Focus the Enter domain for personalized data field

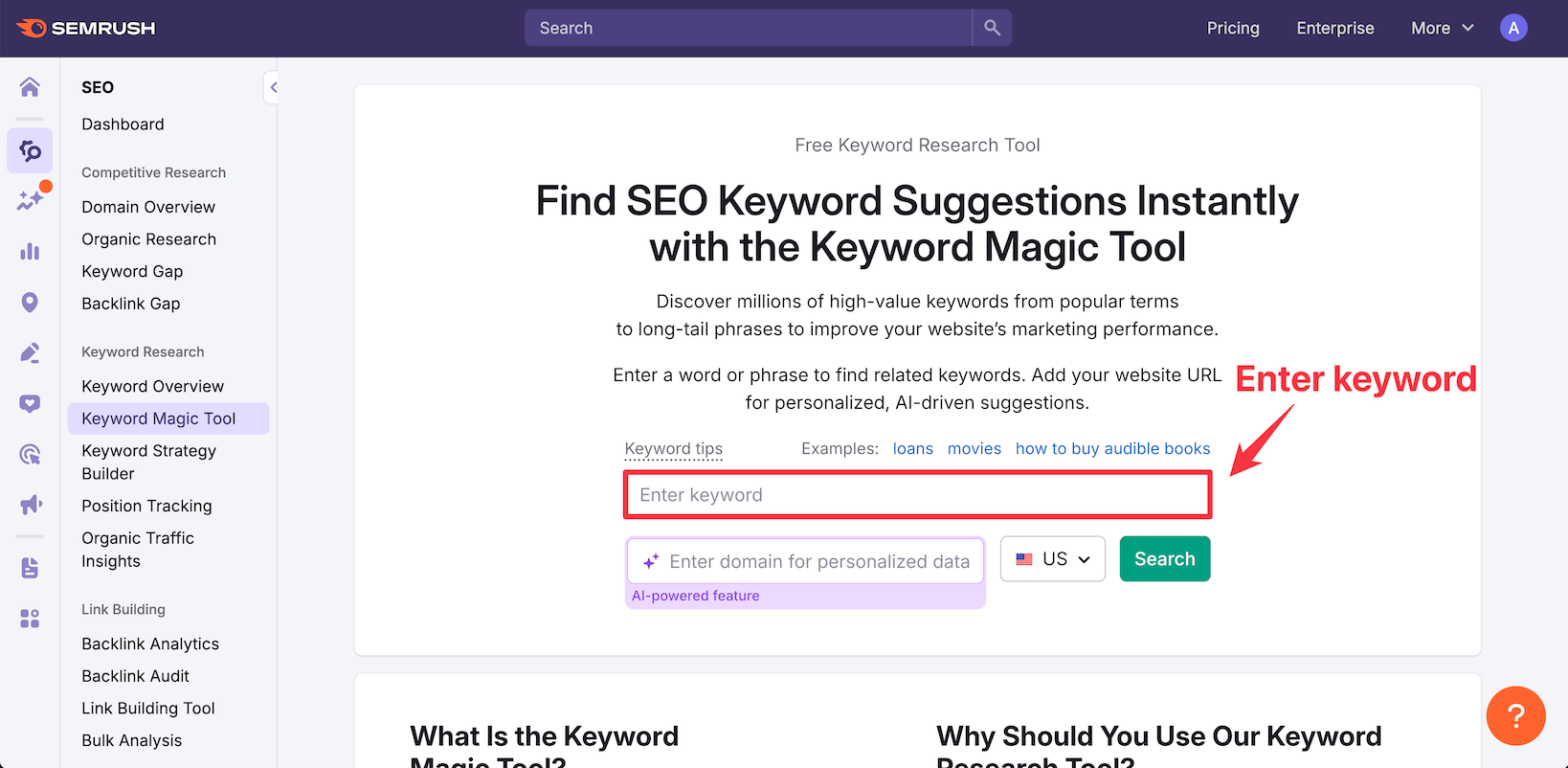point(818,562)
